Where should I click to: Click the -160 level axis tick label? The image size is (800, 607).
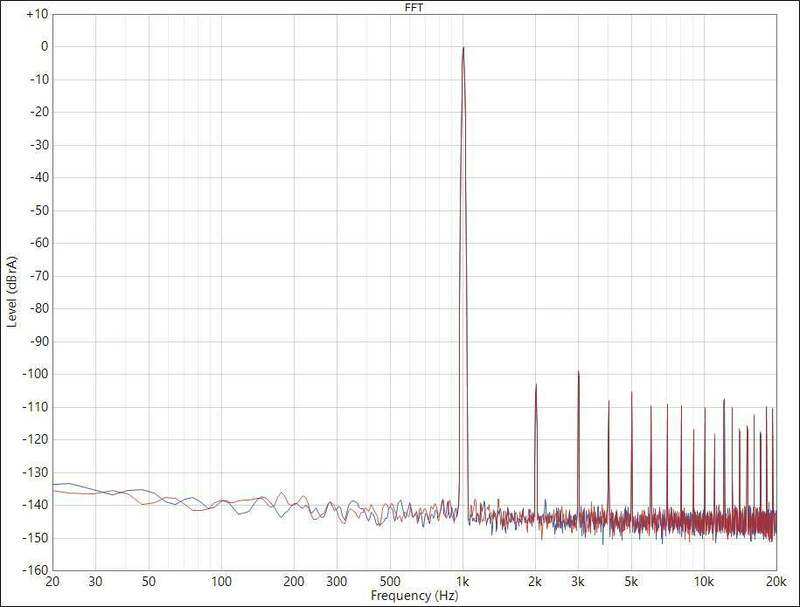34,572
